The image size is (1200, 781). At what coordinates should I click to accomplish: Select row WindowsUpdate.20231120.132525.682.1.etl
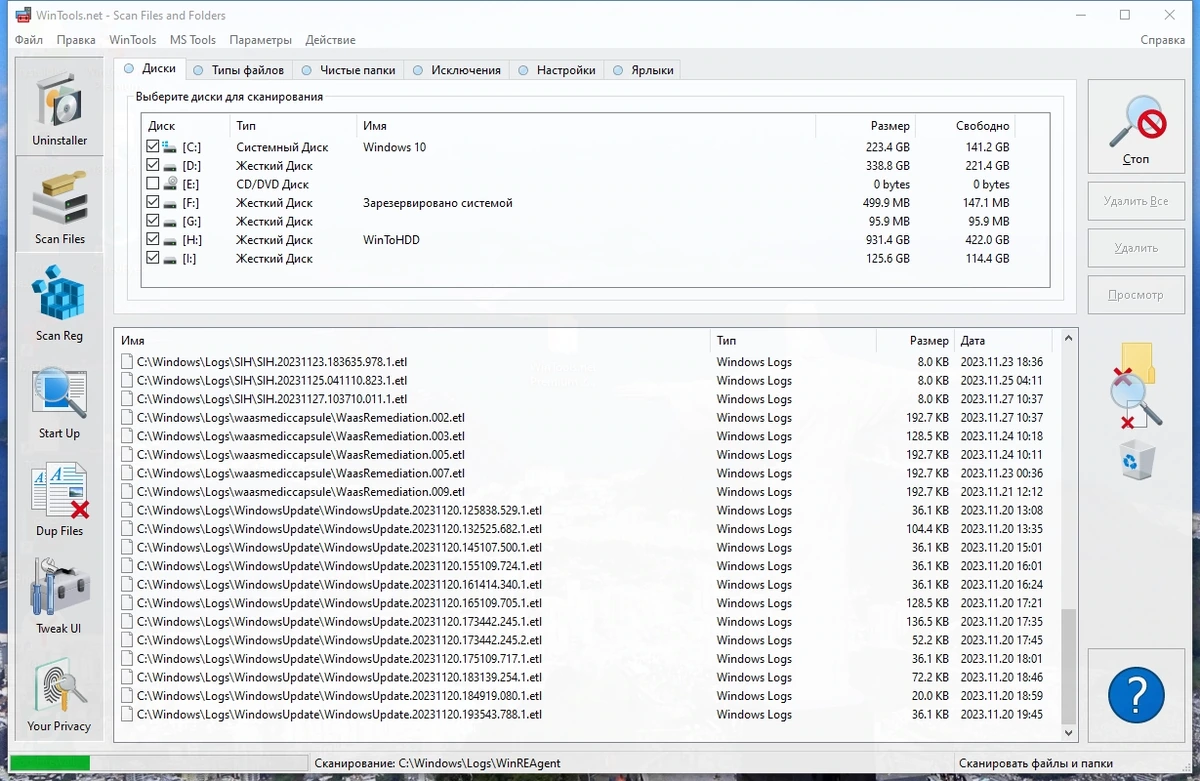pyautogui.click(x=586, y=529)
